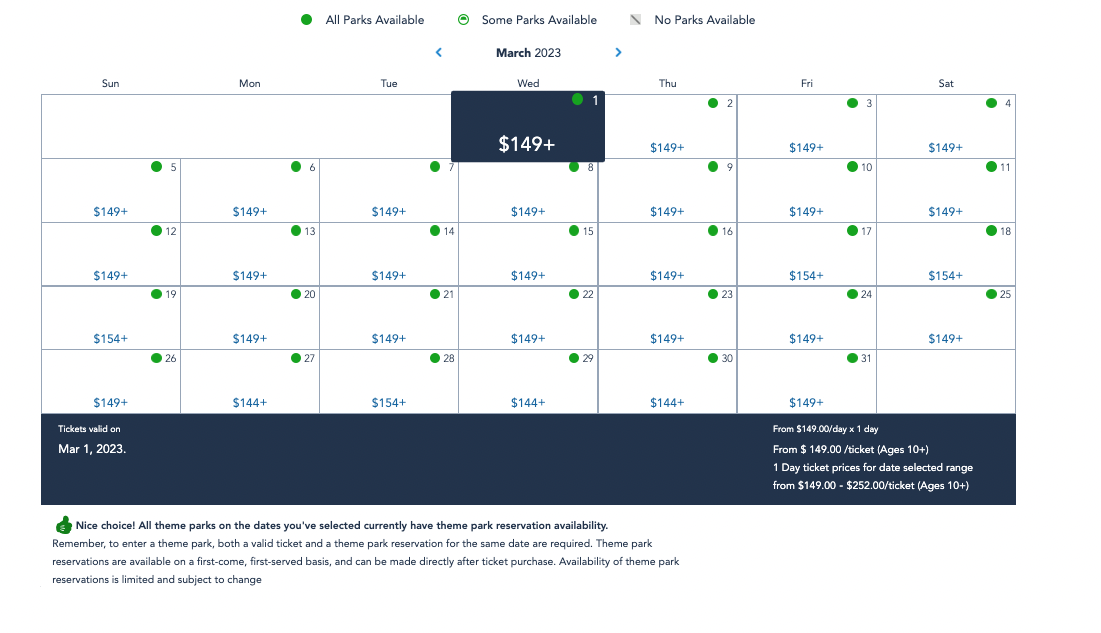
Task: Select the highlighted March 1 date cell
Action: [527, 126]
